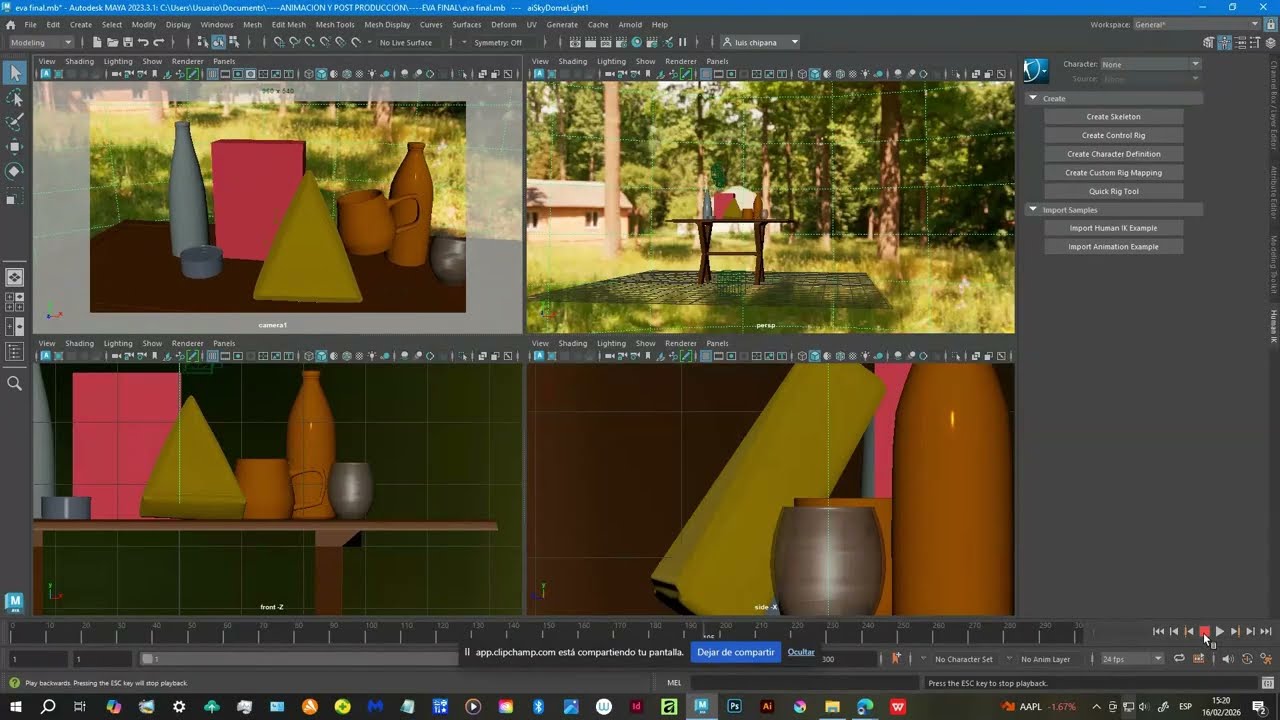Click Import Human IK Example button

click(x=1113, y=228)
